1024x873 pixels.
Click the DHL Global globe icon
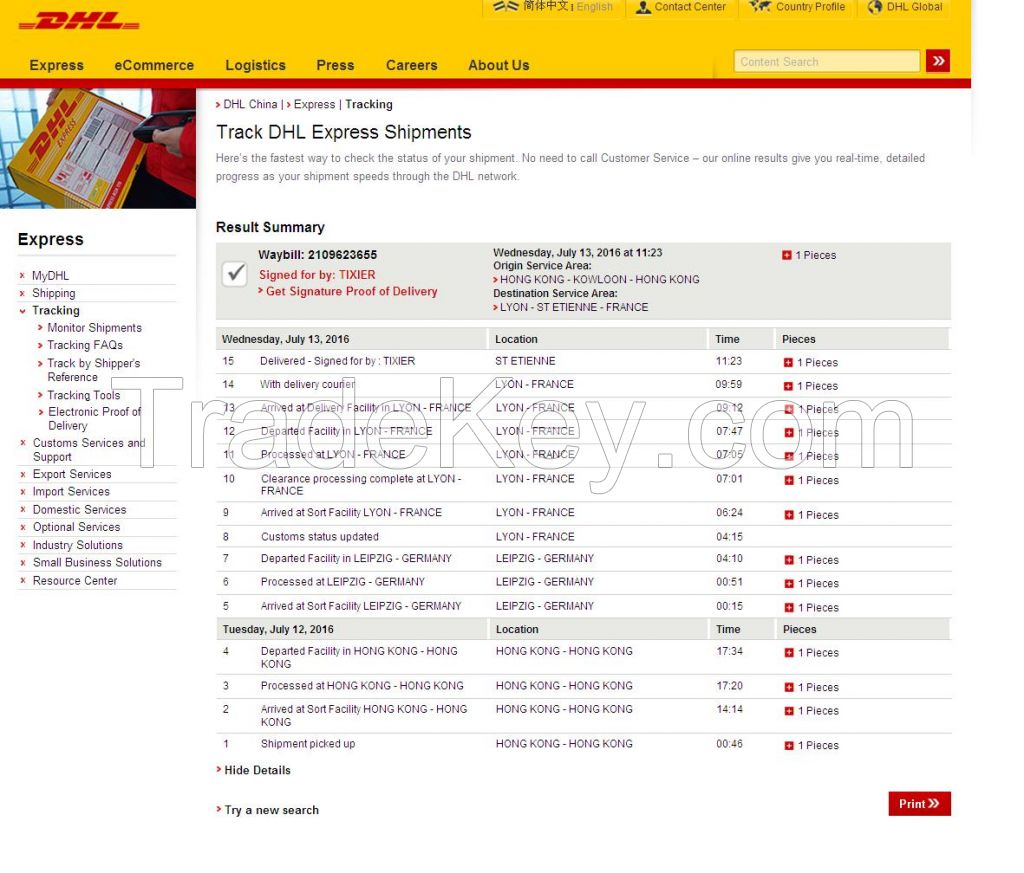(x=875, y=7)
